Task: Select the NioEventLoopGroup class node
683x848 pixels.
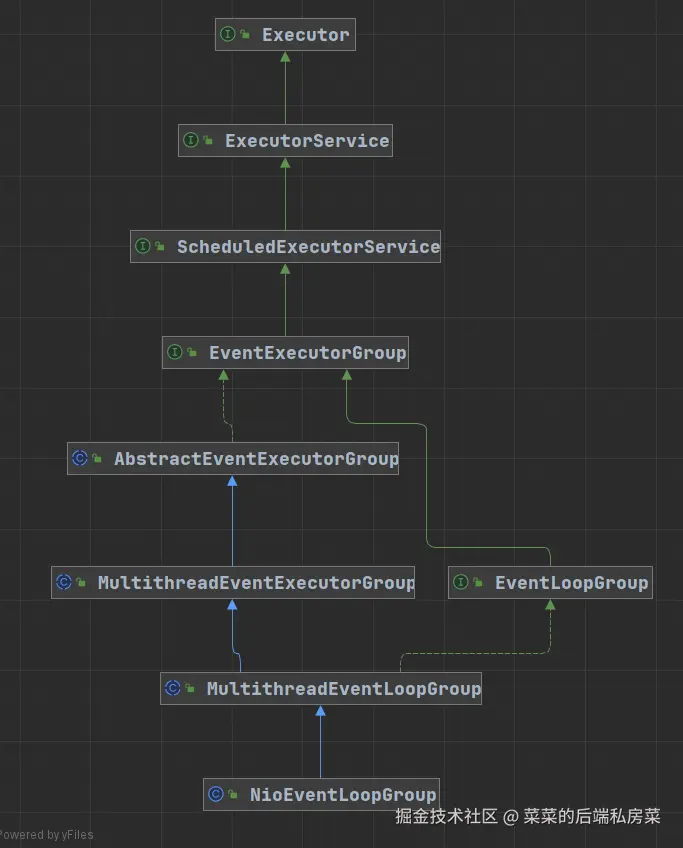Action: click(321, 794)
